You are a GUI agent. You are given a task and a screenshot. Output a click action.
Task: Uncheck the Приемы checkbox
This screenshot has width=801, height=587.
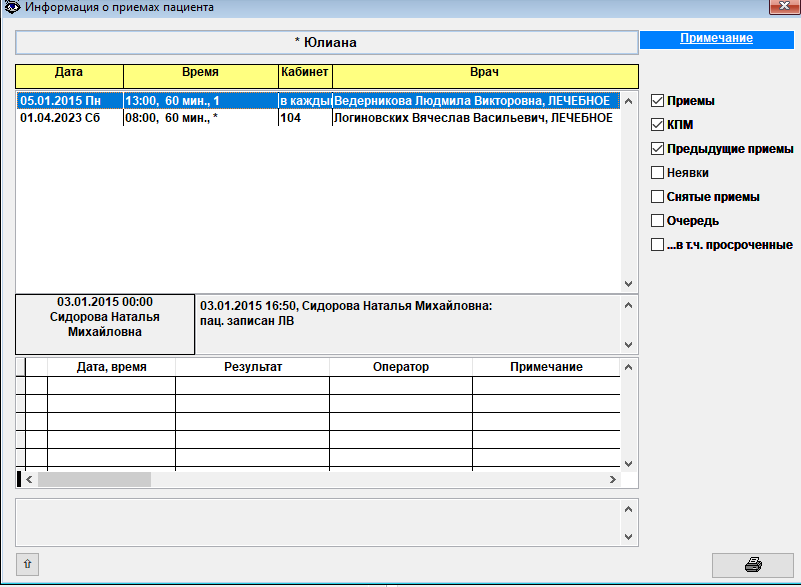click(x=657, y=101)
